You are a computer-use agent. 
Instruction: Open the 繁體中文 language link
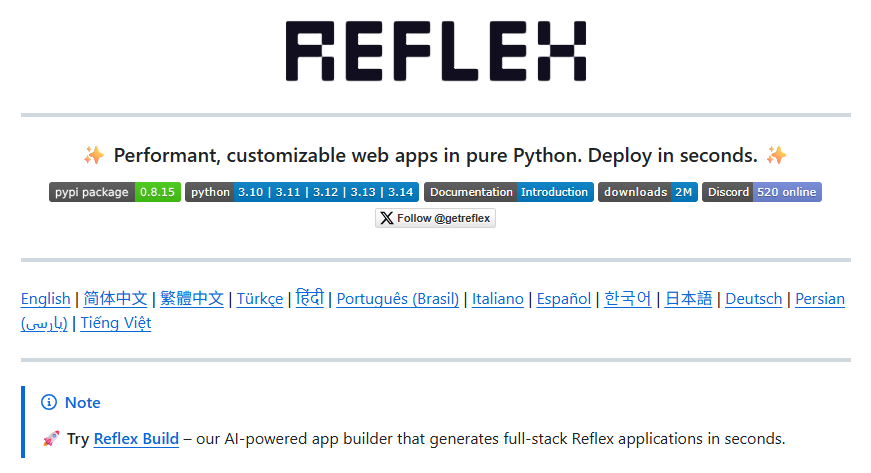192,299
